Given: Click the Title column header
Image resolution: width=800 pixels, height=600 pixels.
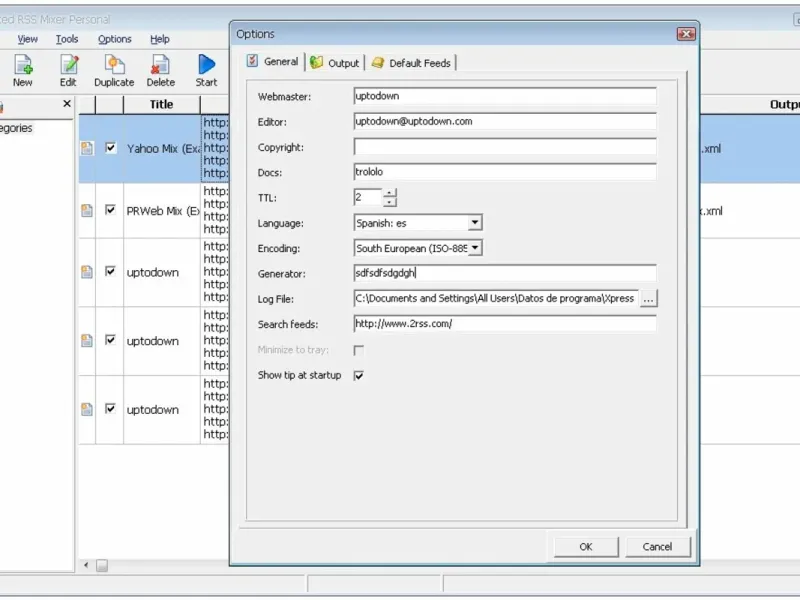Looking at the screenshot, I should [161, 105].
